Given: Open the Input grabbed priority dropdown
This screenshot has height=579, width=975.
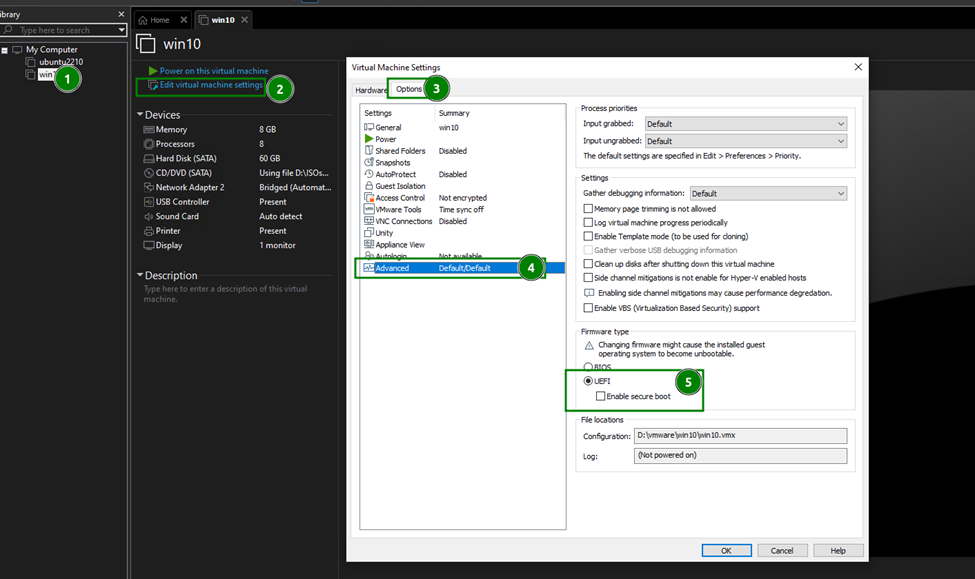Looking at the screenshot, I should 746,124.
